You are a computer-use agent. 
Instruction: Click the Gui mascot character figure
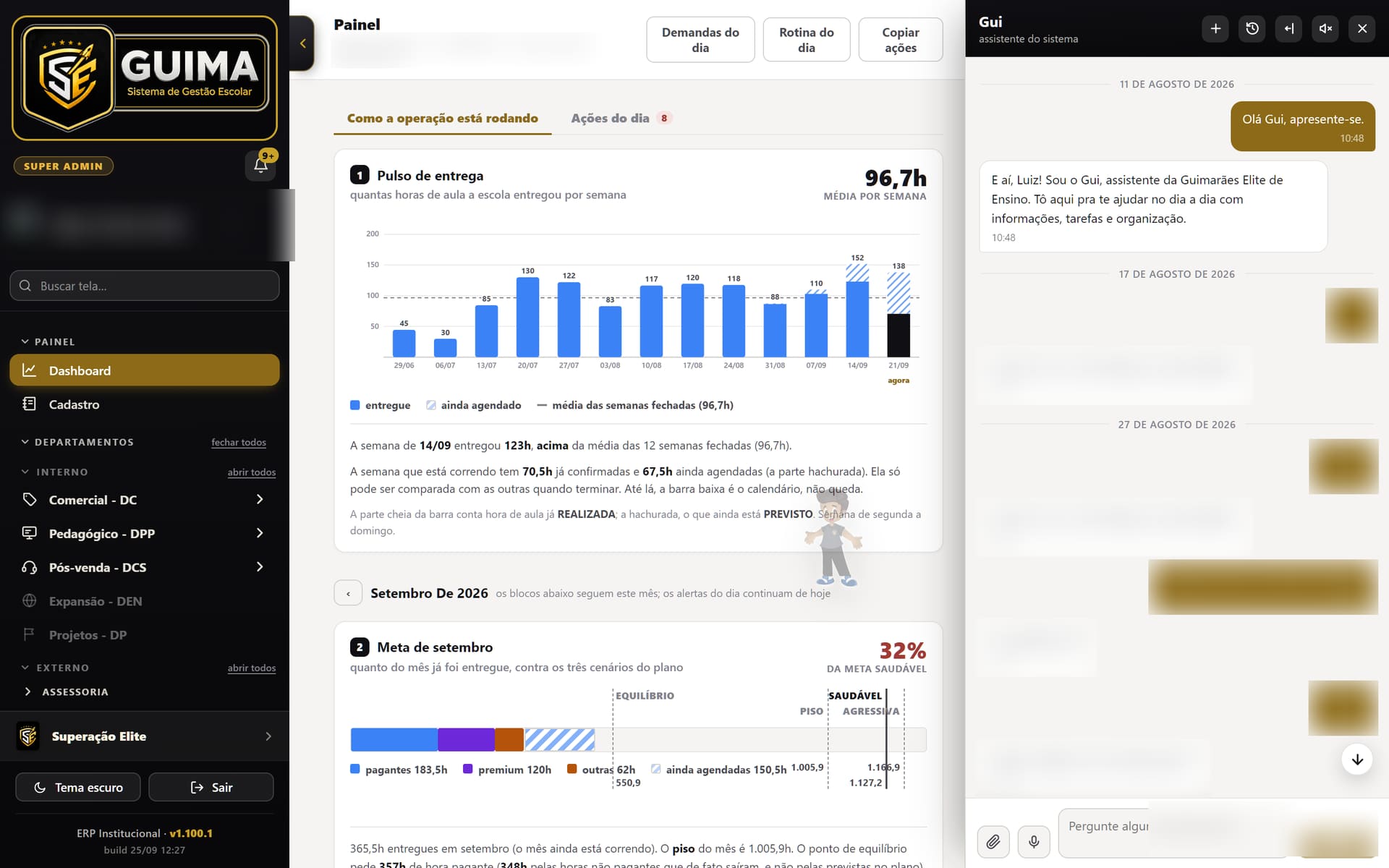pyautogui.click(x=833, y=537)
